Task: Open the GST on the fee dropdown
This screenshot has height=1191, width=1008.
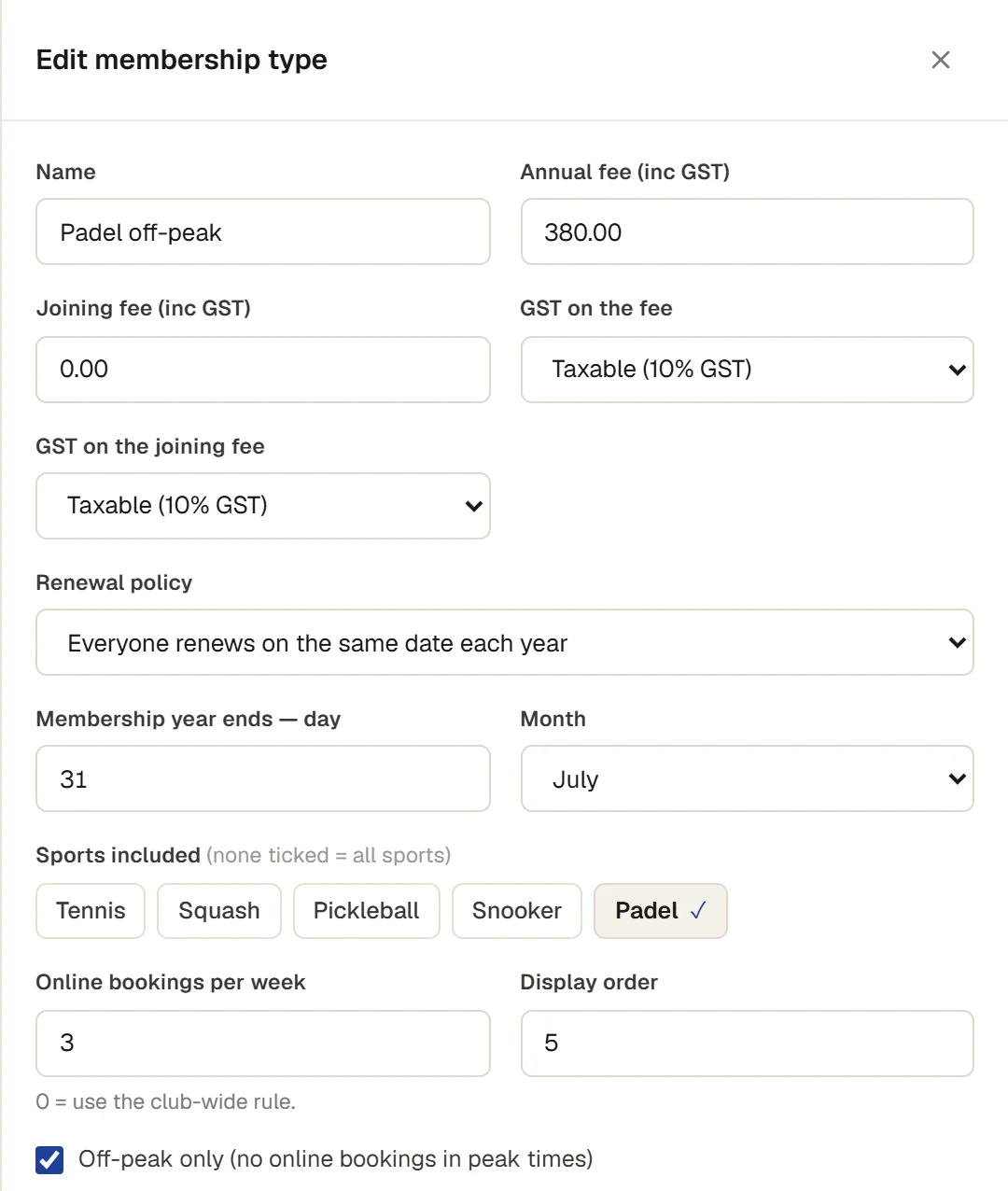Action: point(747,370)
